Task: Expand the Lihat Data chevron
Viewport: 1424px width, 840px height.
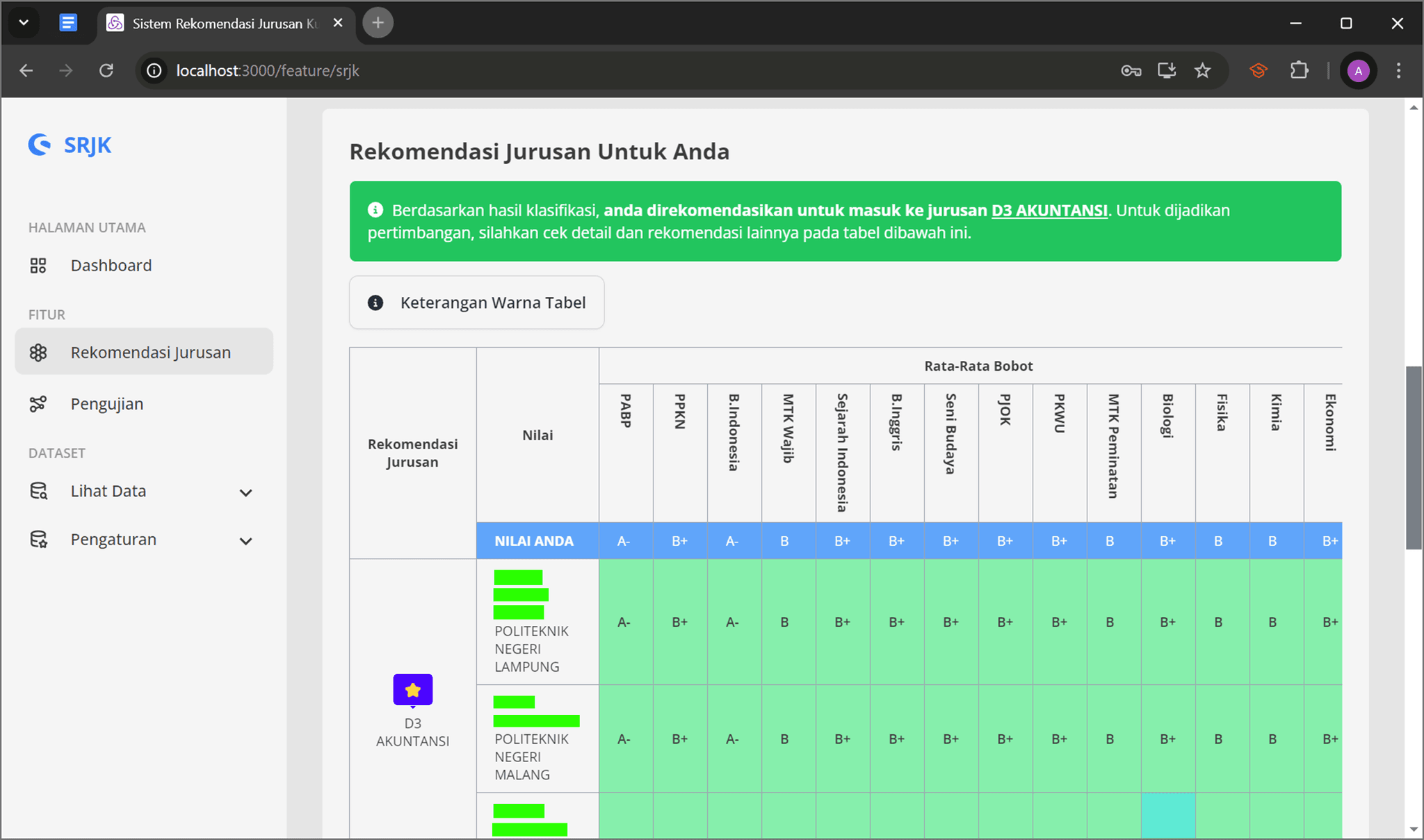Action: coord(245,492)
